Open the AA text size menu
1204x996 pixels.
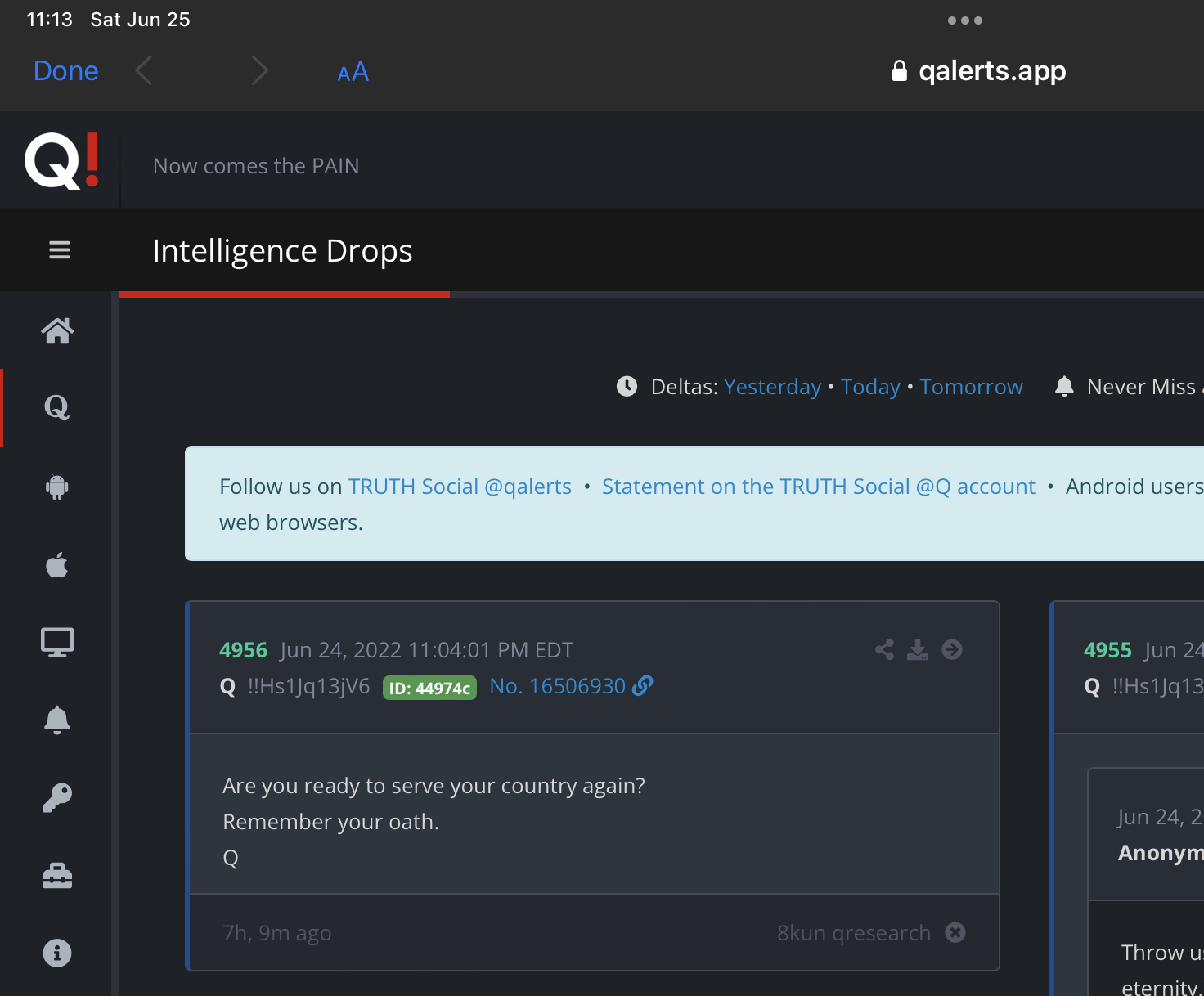click(353, 72)
